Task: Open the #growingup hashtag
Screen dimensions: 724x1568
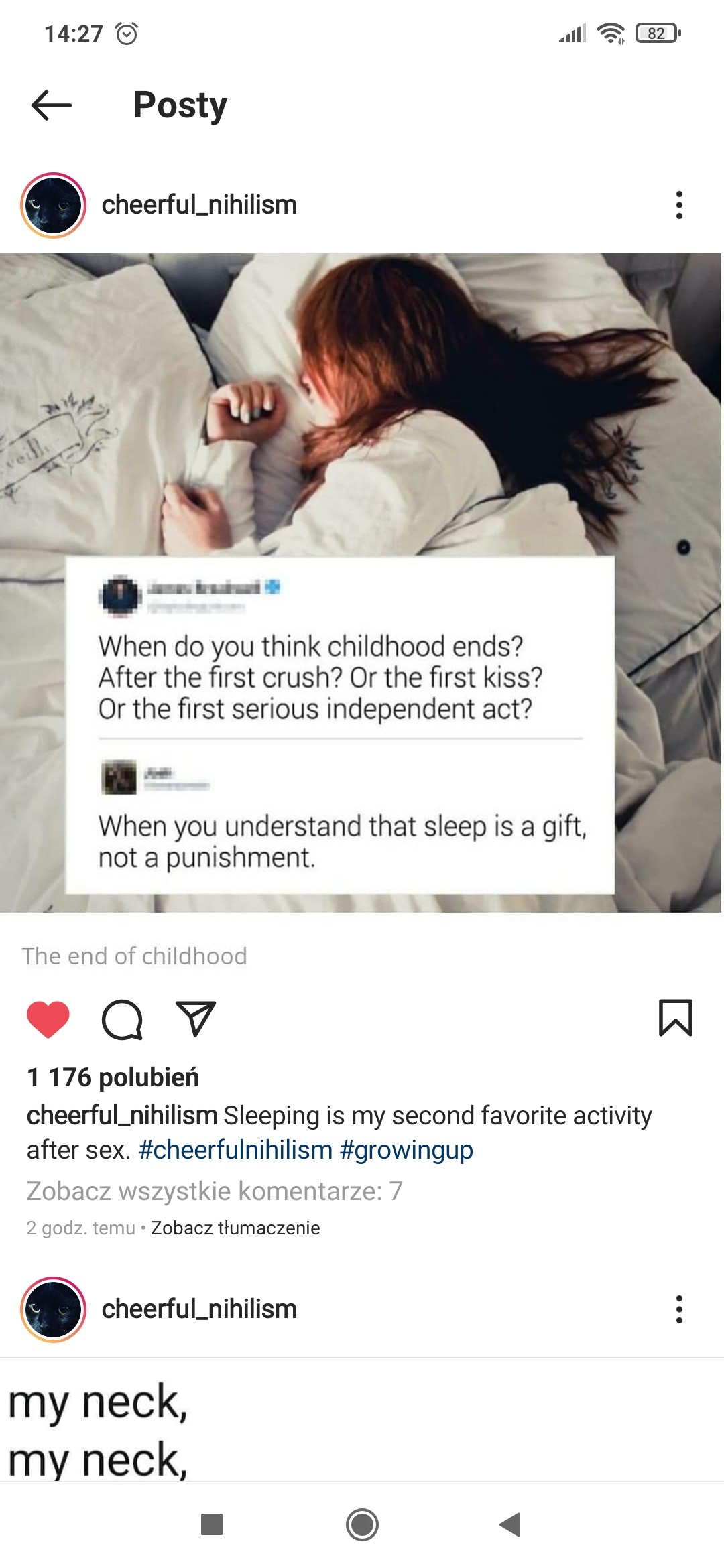Action: point(406,1150)
